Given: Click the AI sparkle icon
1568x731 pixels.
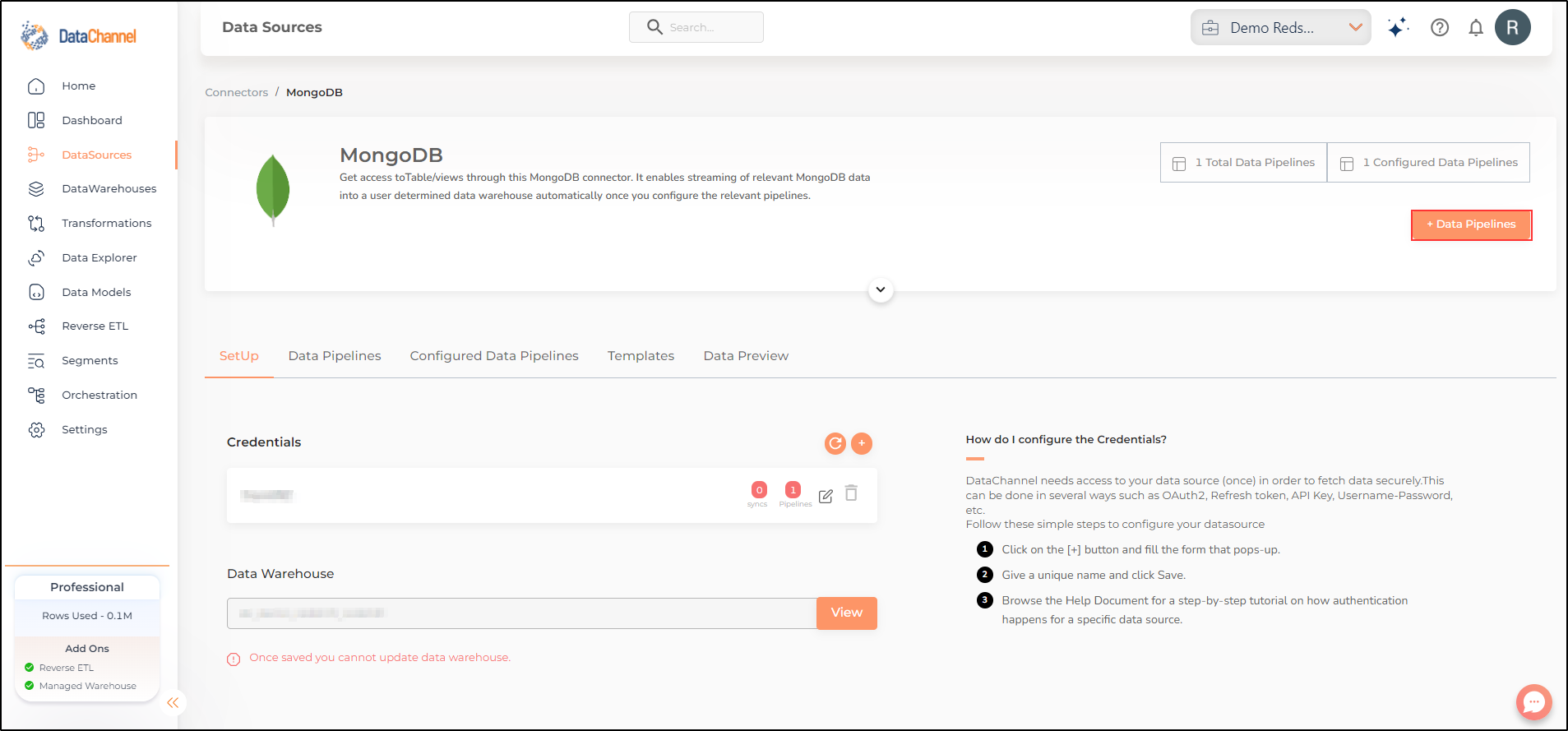Looking at the screenshot, I should tap(1398, 27).
